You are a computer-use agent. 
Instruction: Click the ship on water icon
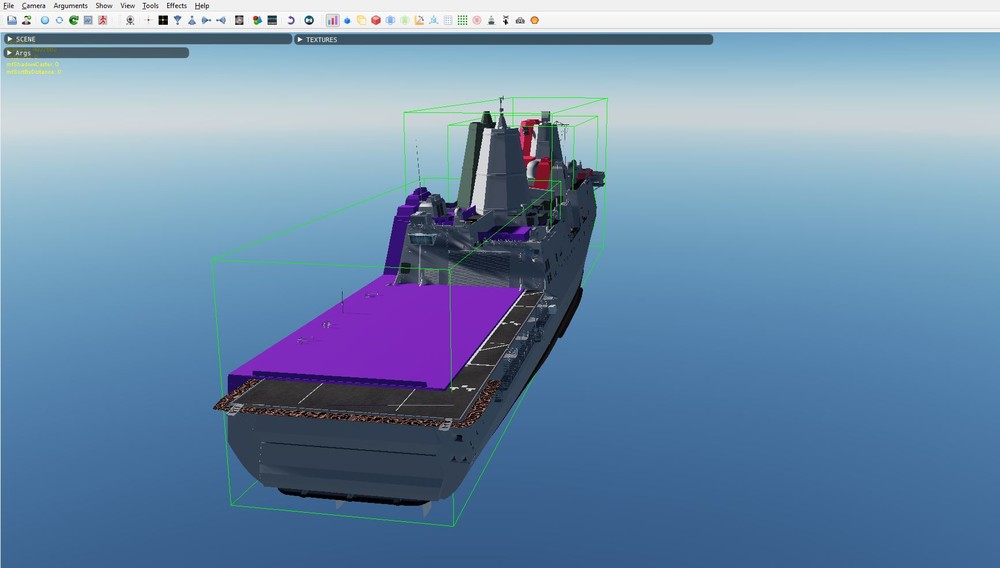(491, 20)
